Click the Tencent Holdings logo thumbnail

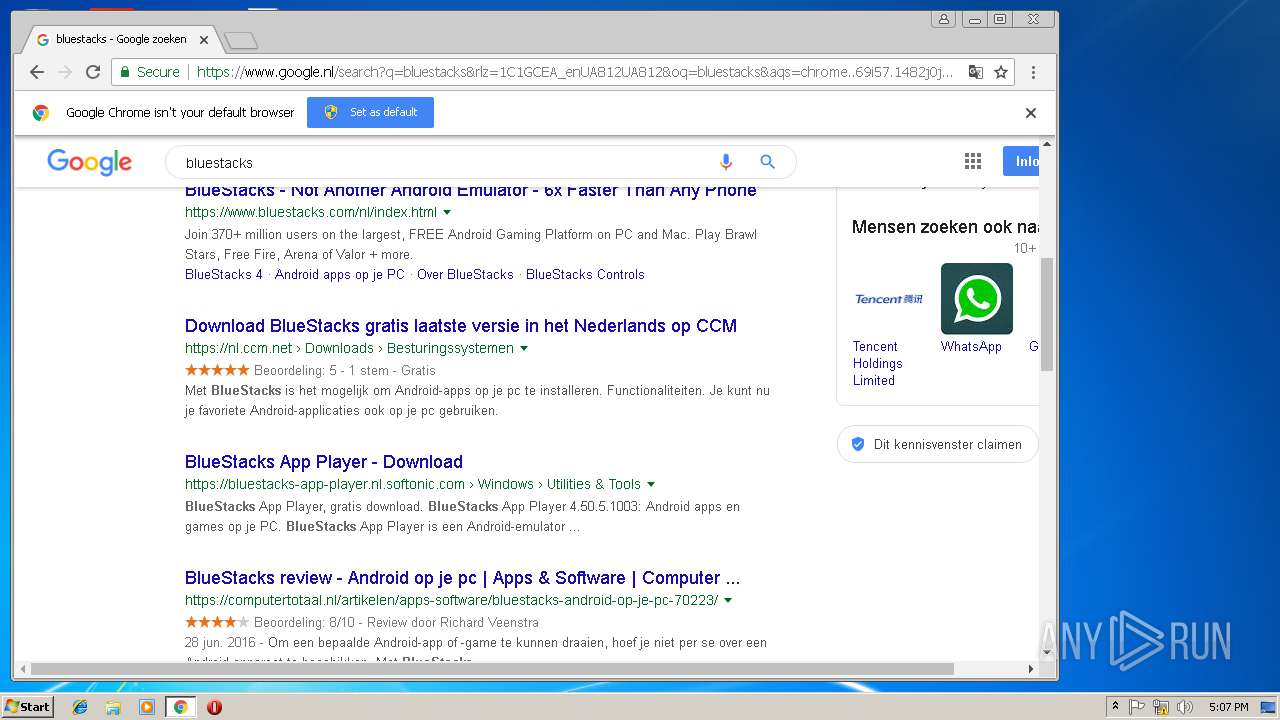click(888, 299)
